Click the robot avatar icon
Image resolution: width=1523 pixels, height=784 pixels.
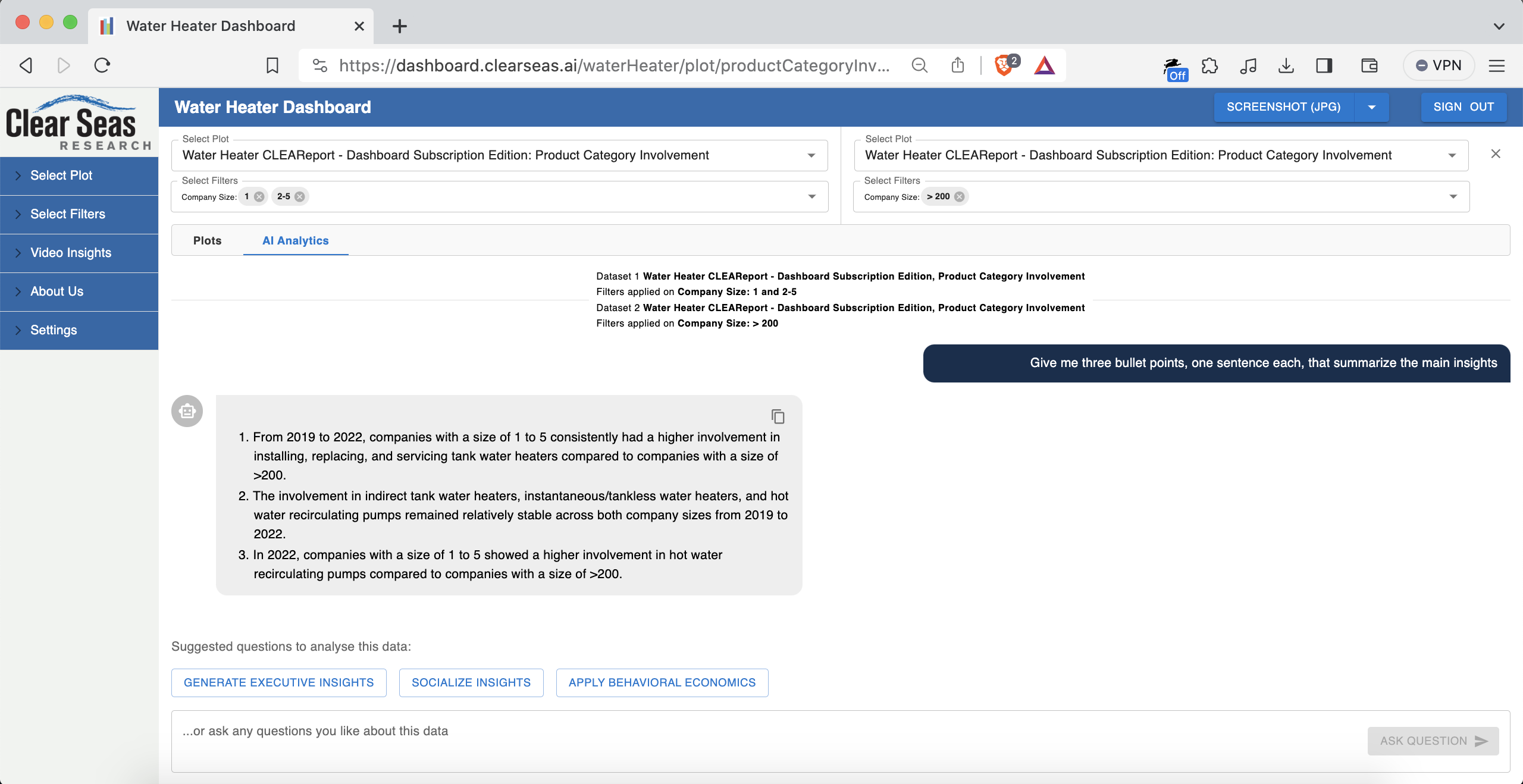click(x=187, y=411)
